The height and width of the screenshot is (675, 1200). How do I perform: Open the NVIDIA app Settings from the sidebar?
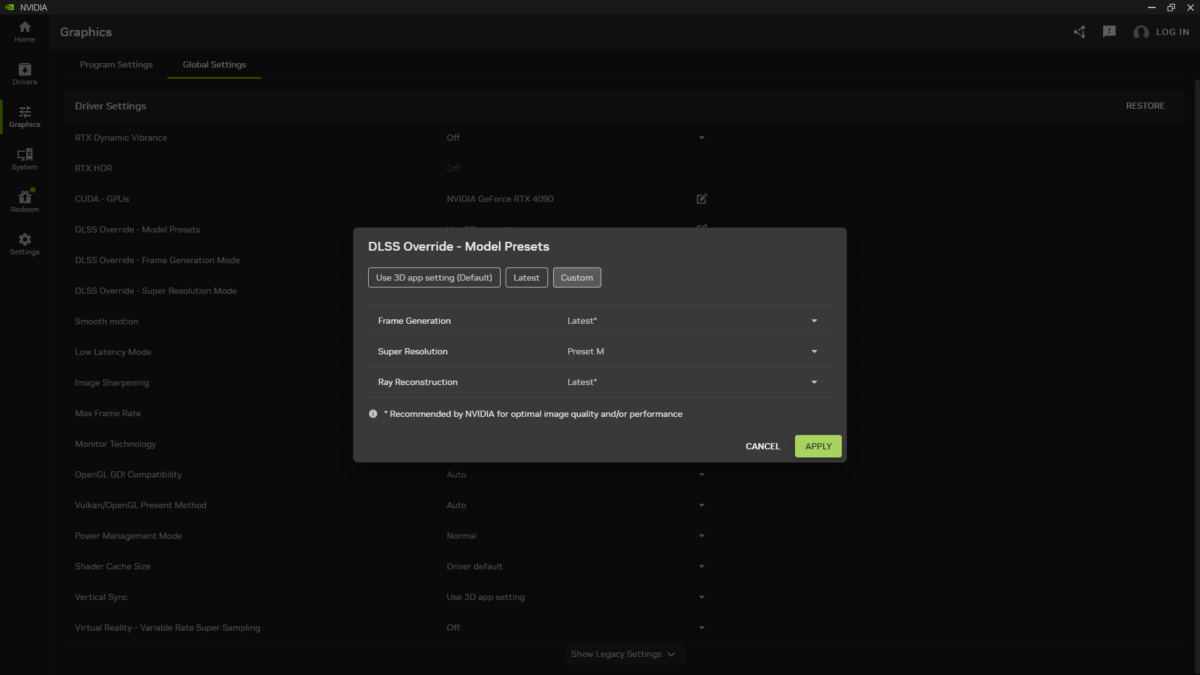(24, 241)
